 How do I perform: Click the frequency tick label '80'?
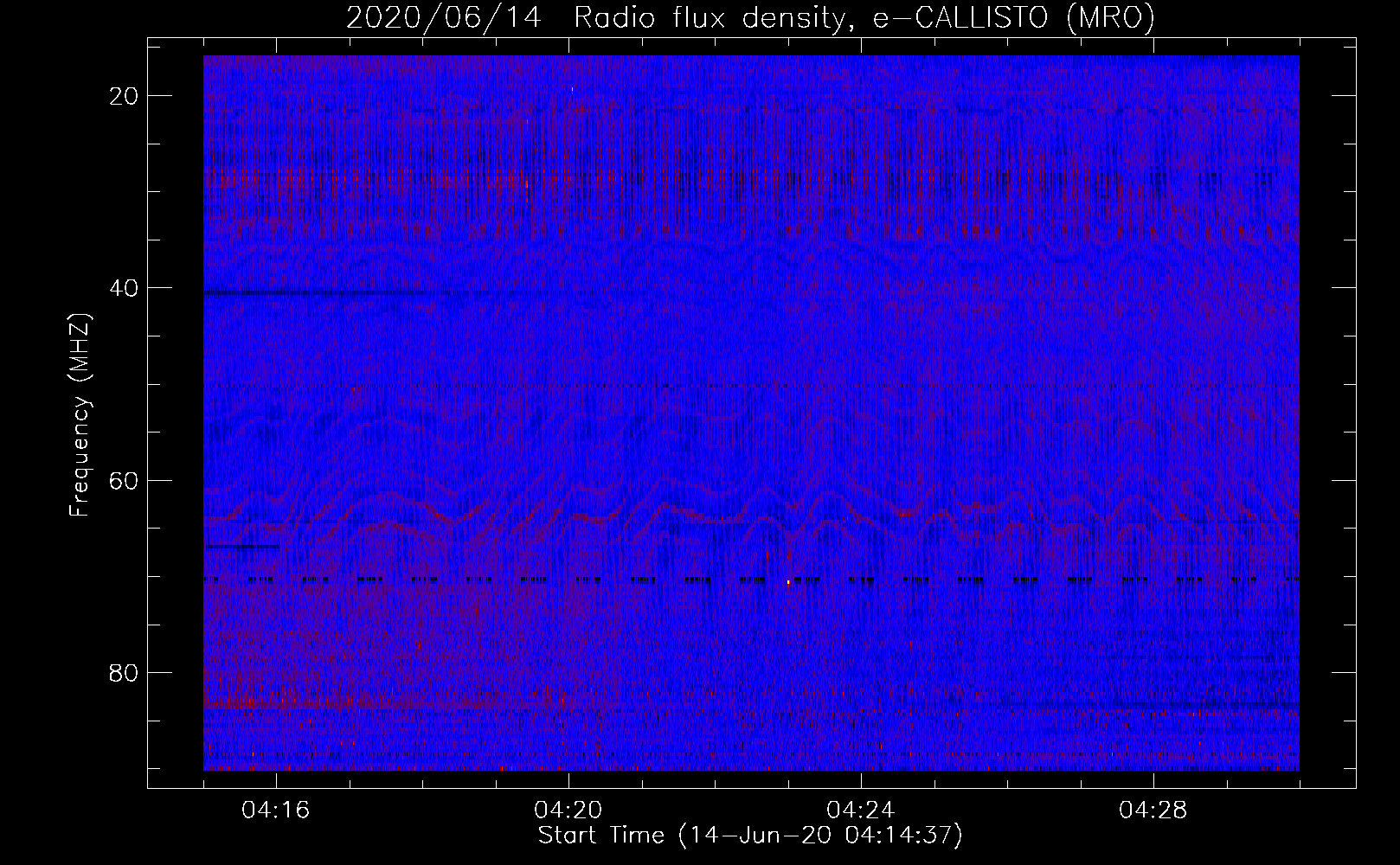pyautogui.click(x=125, y=672)
